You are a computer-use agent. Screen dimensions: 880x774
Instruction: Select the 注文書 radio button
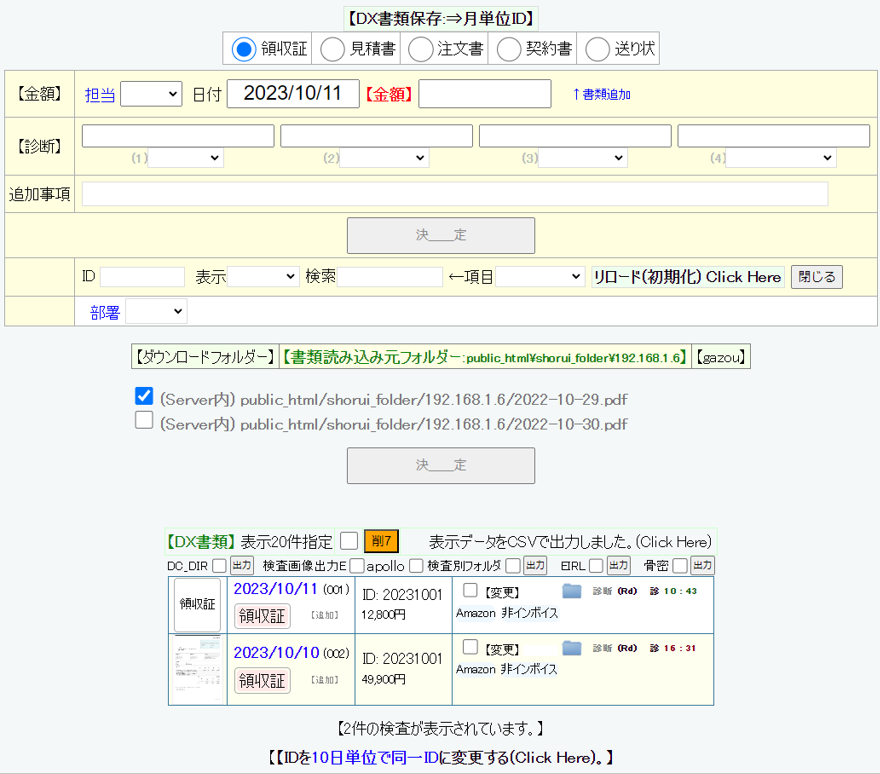point(420,49)
